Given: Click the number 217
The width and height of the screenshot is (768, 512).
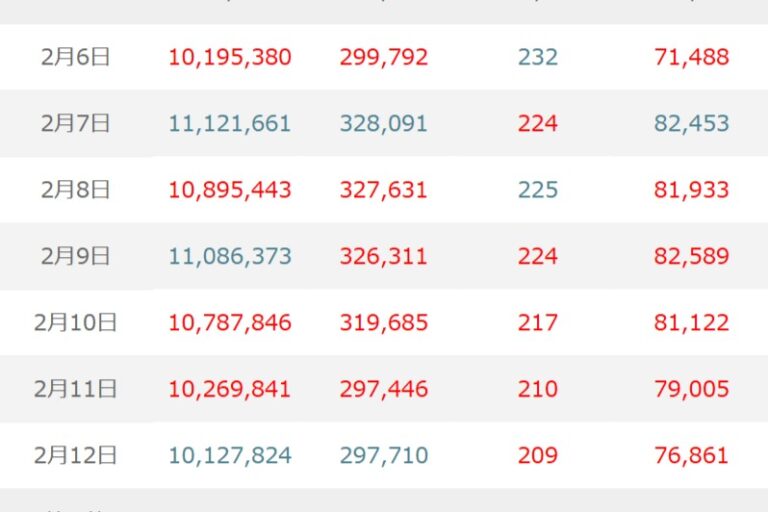Looking at the screenshot, I should [538, 323].
